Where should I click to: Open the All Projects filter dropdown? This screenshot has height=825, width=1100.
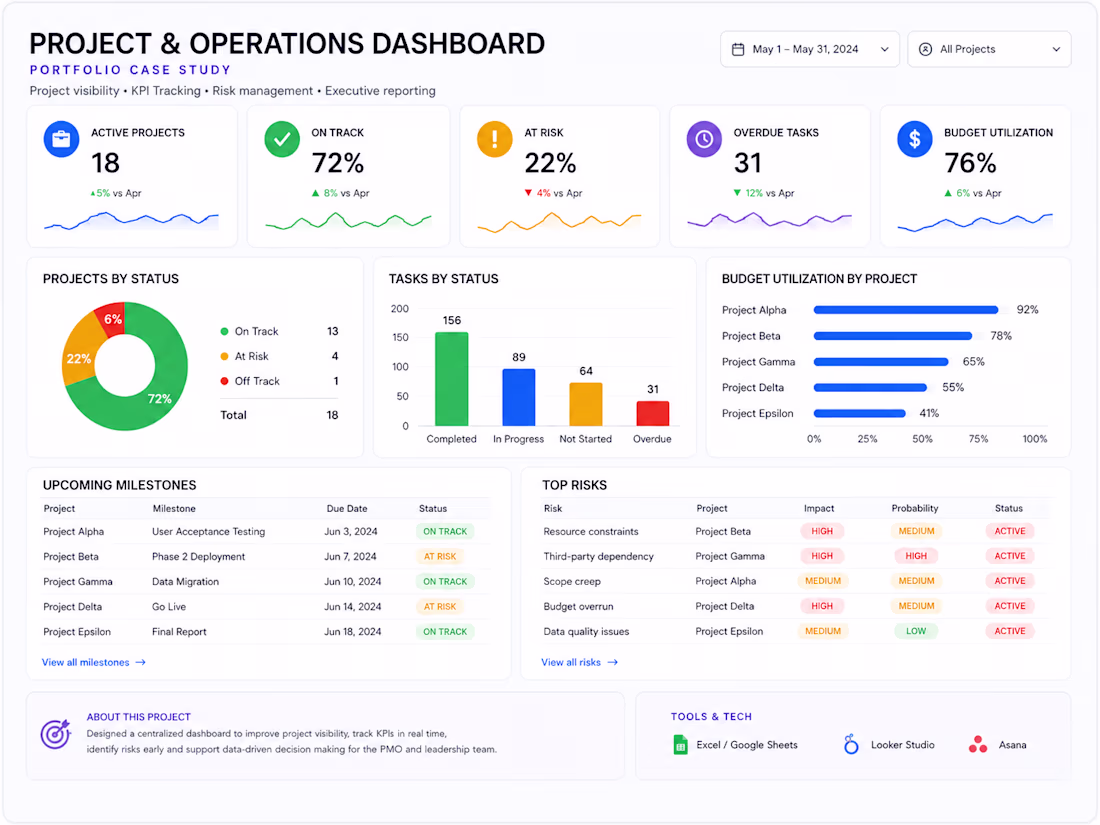pos(989,49)
